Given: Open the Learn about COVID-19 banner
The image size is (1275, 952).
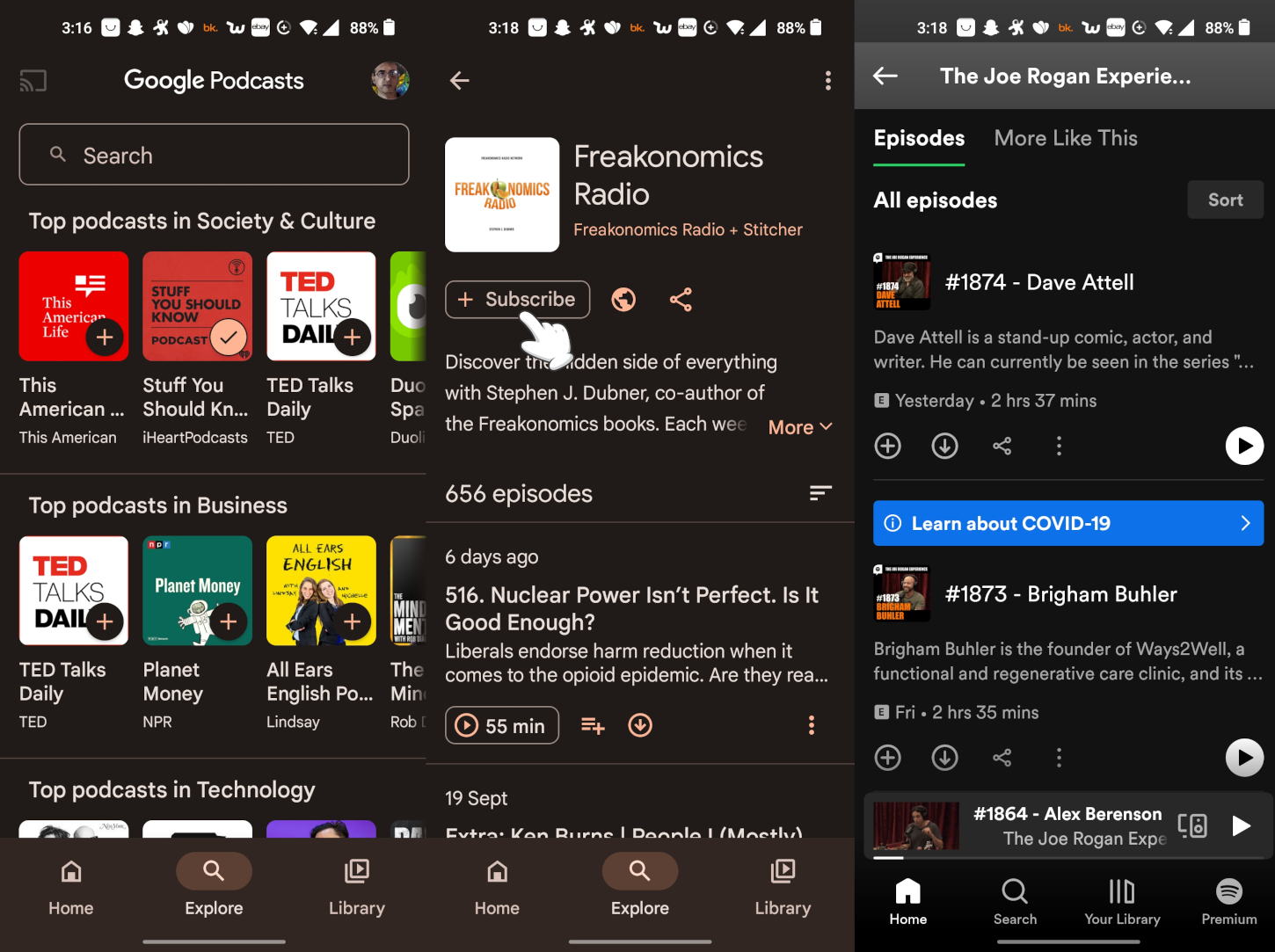Looking at the screenshot, I should (x=1067, y=523).
